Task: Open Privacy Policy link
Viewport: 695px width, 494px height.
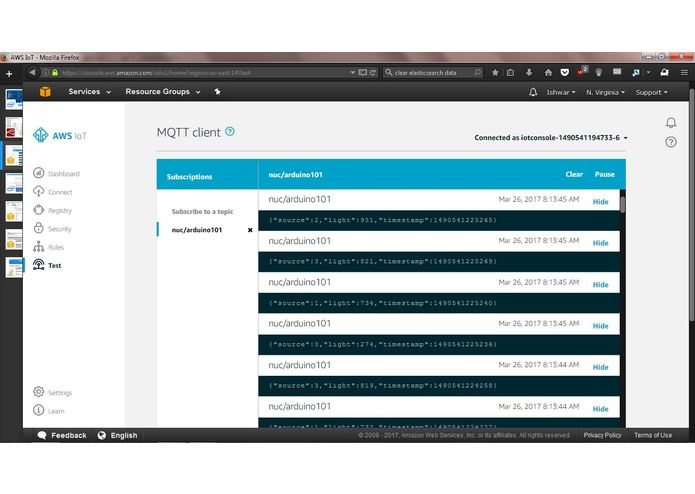Action: [602, 435]
